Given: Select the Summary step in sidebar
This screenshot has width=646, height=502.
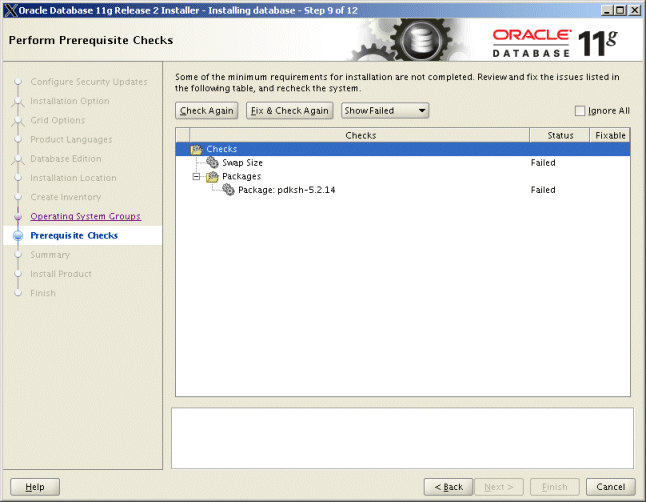Looking at the screenshot, I should coord(50,255).
